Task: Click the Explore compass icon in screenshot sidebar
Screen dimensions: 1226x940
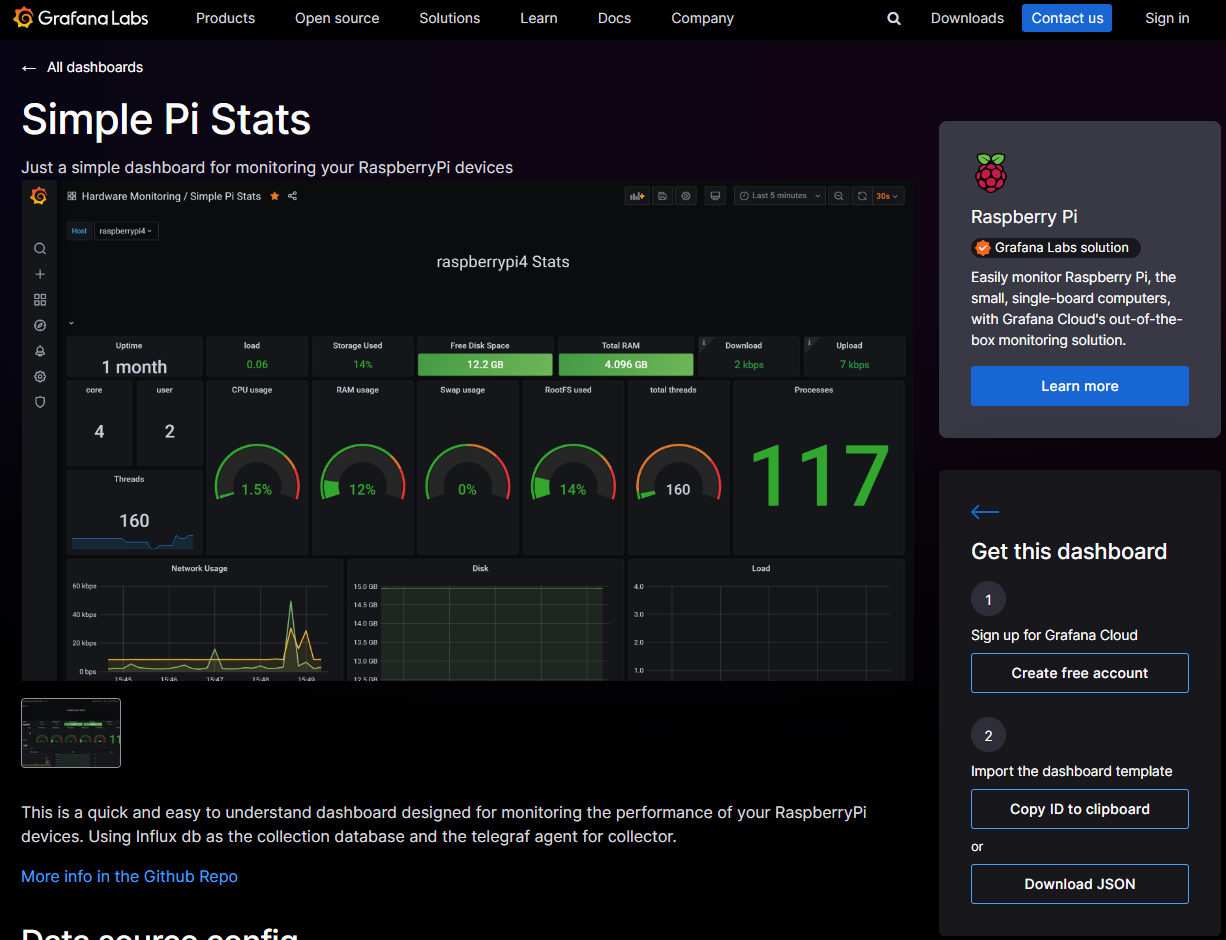Action: pos(40,325)
